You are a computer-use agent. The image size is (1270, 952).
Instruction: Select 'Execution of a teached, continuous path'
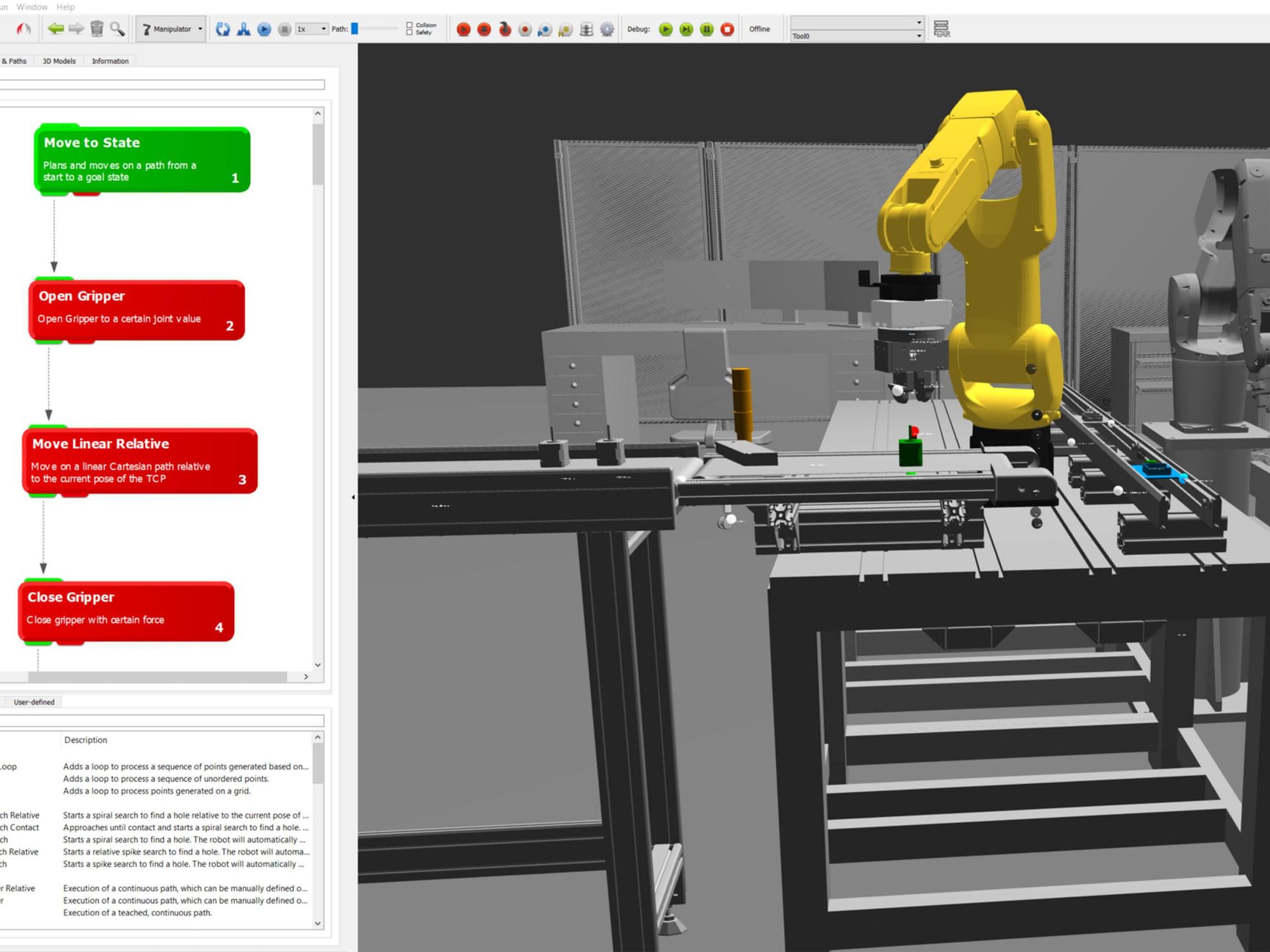[138, 913]
